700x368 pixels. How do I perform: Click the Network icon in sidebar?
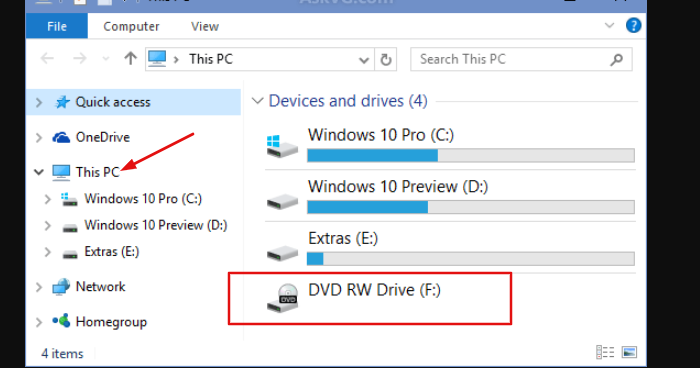pos(61,287)
